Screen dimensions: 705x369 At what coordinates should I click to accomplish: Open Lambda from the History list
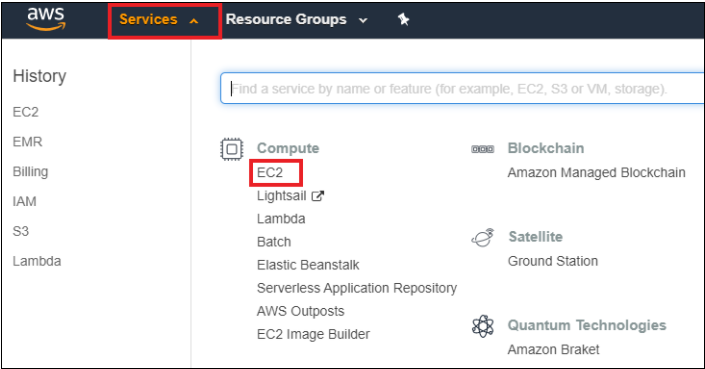click(37, 261)
